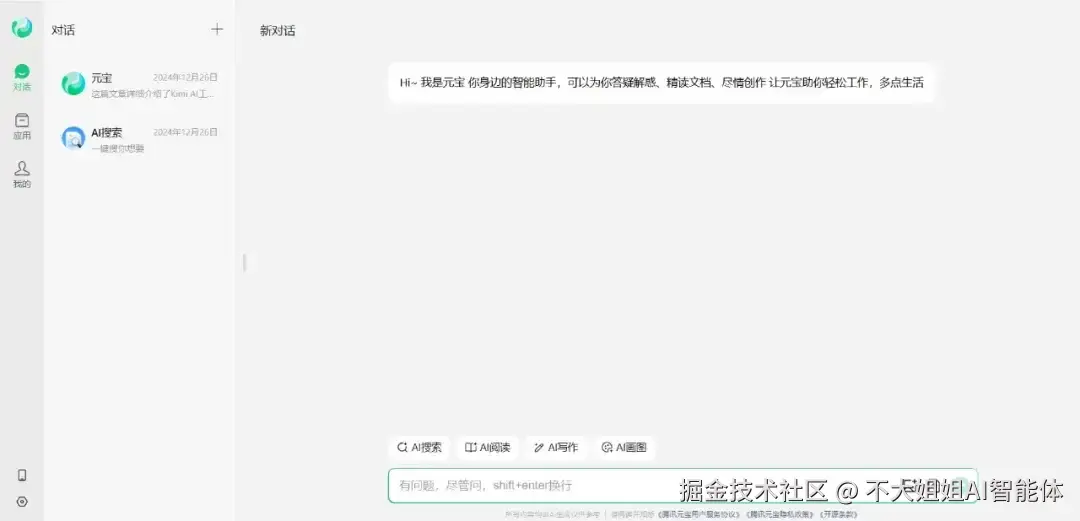The height and width of the screenshot is (521, 1080).
Task: Open 开源条款 link in footer
Action: [838, 514]
